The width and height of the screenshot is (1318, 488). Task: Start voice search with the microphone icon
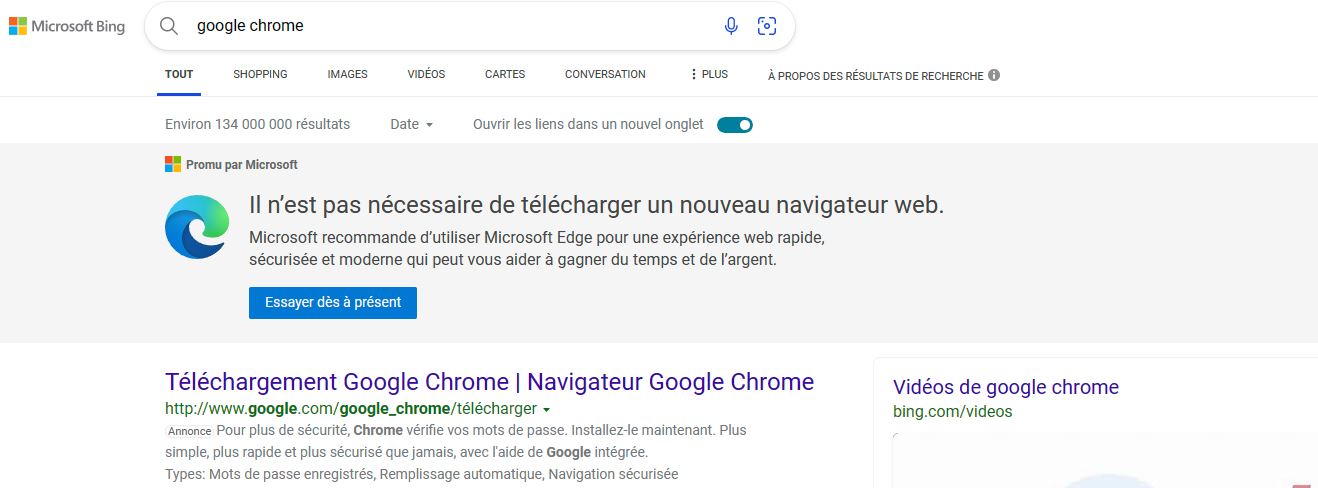coord(731,26)
